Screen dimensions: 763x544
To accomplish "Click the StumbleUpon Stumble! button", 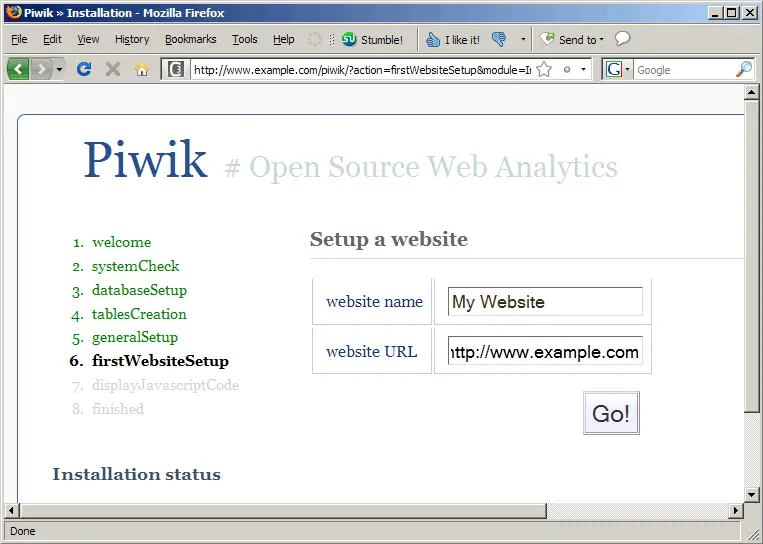I will pos(373,39).
